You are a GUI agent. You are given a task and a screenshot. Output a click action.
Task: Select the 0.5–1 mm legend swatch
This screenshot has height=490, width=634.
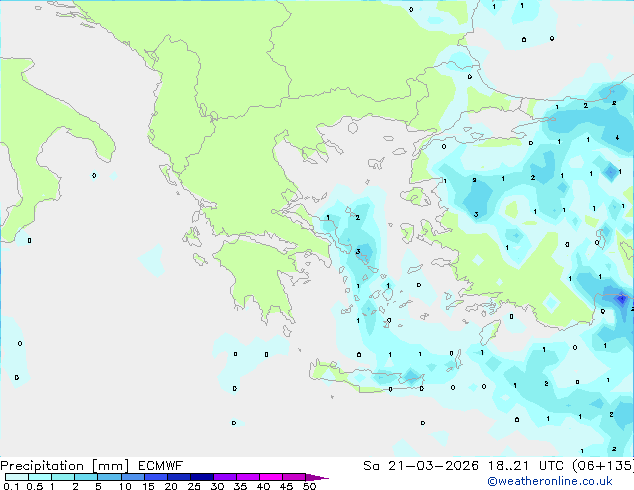[40, 477]
